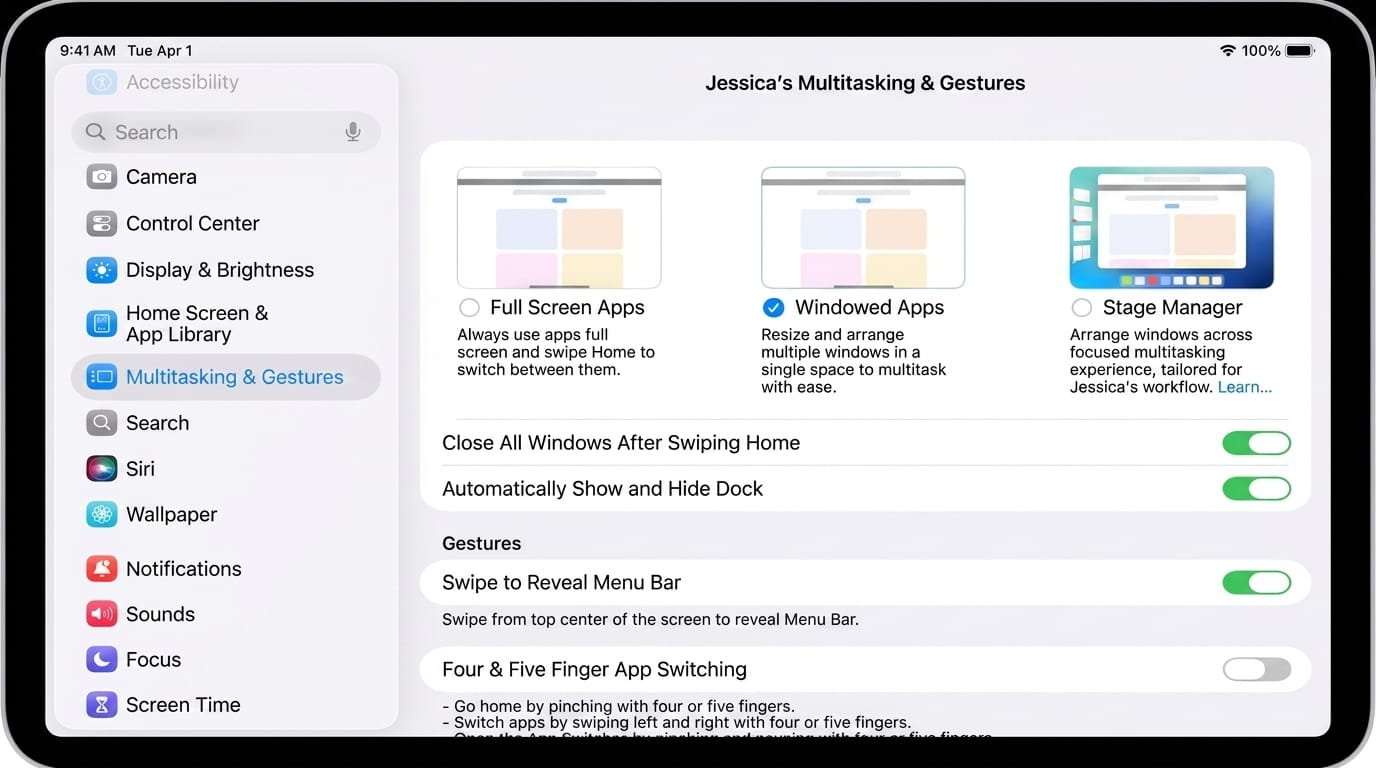Click the Control Center icon

click(101, 223)
